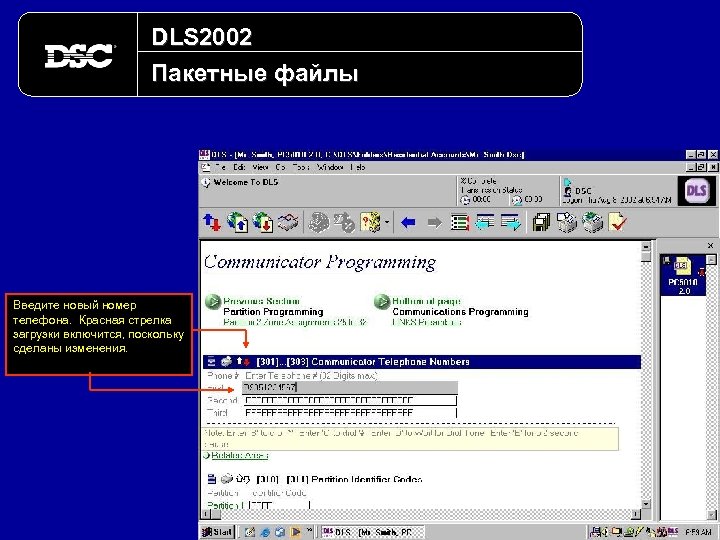Click the printer with pages toolbar icon

567,222
